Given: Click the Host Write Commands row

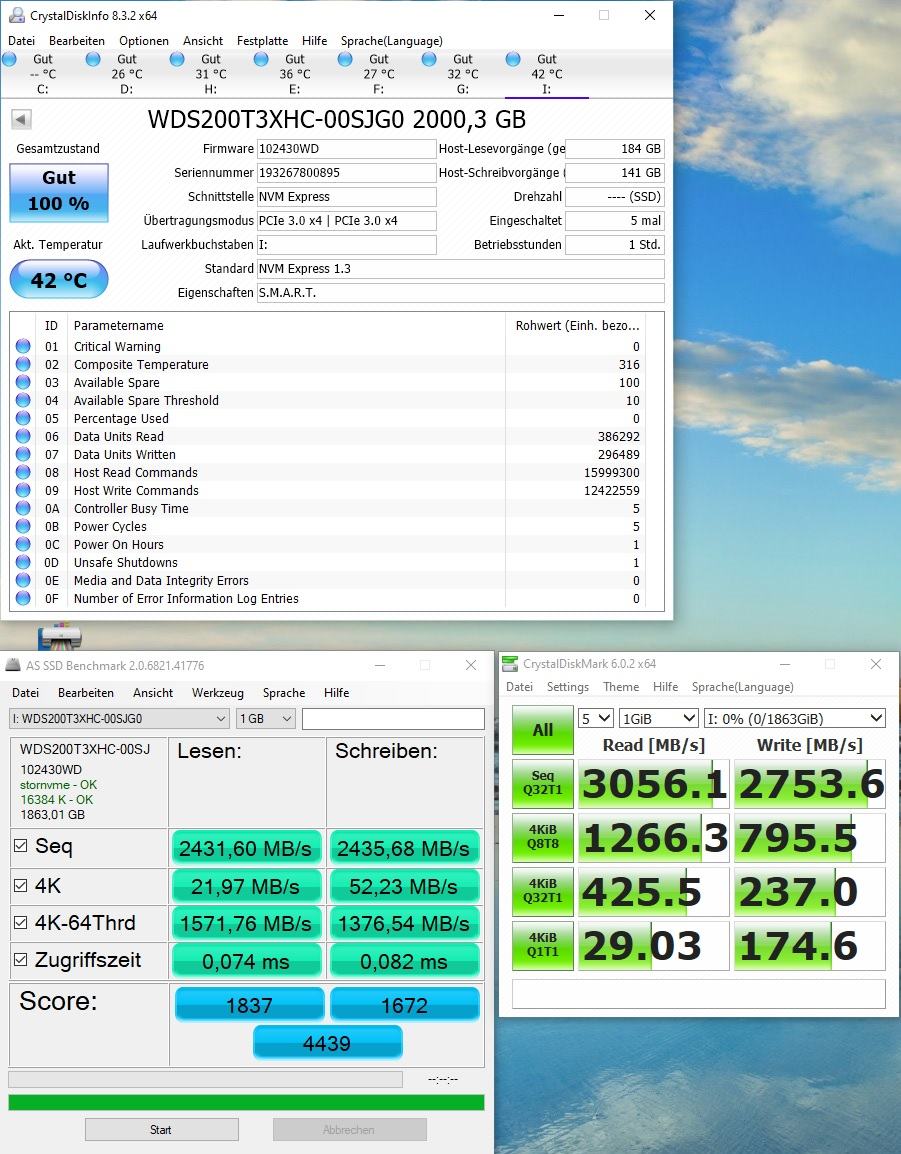Looking at the screenshot, I should 328,490.
